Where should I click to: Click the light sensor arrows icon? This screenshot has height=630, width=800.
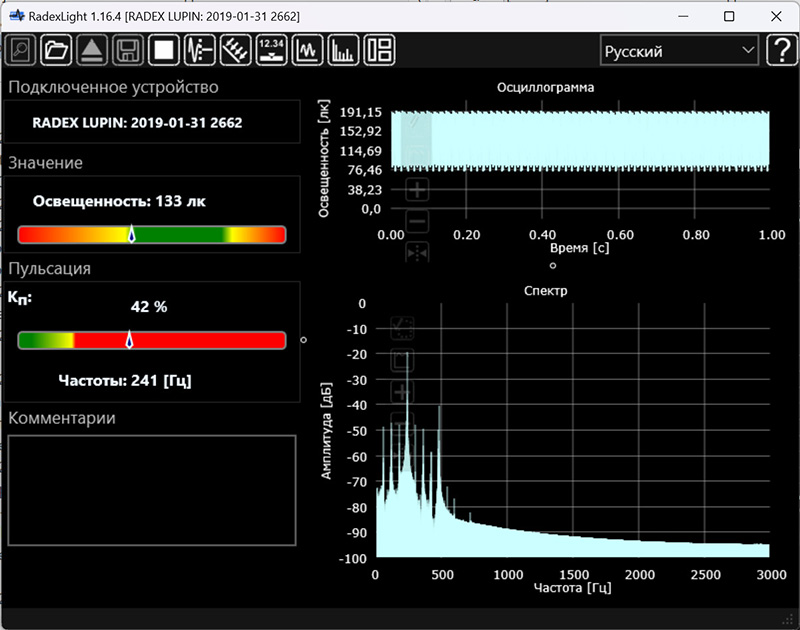(x=235, y=50)
